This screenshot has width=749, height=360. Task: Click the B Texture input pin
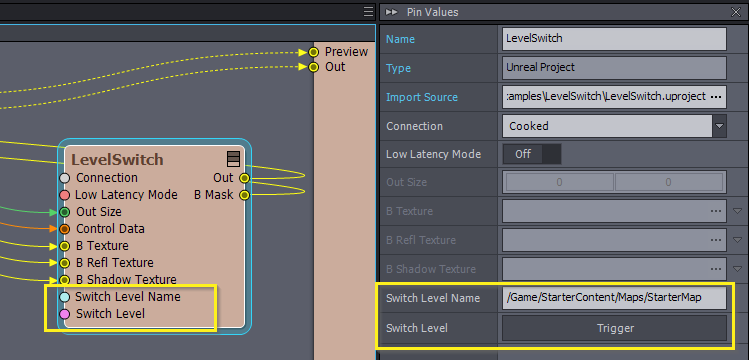pos(65,246)
